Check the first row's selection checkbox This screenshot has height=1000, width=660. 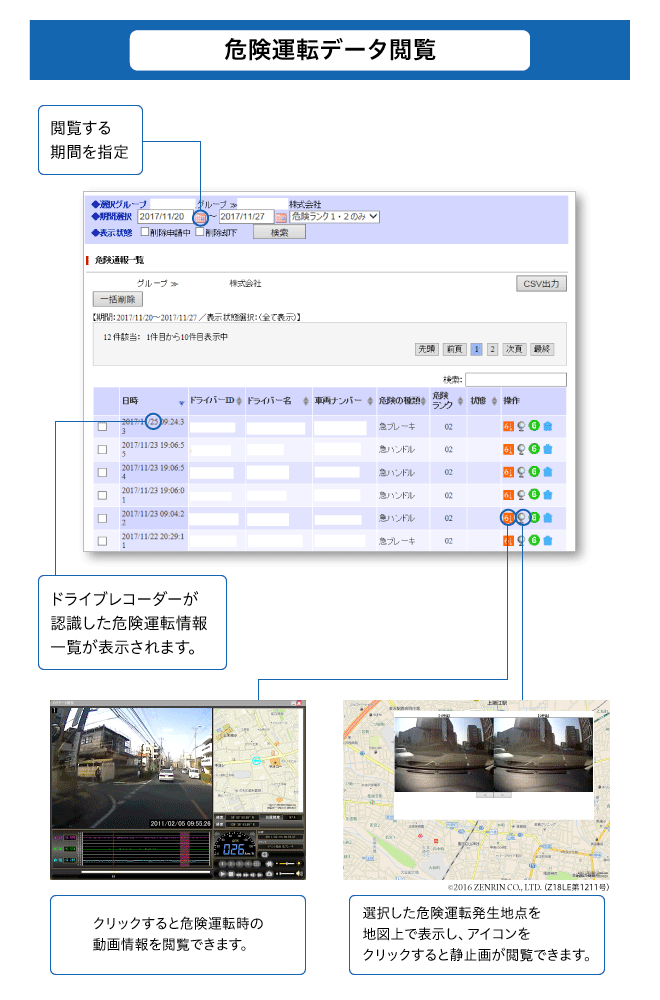[102, 426]
